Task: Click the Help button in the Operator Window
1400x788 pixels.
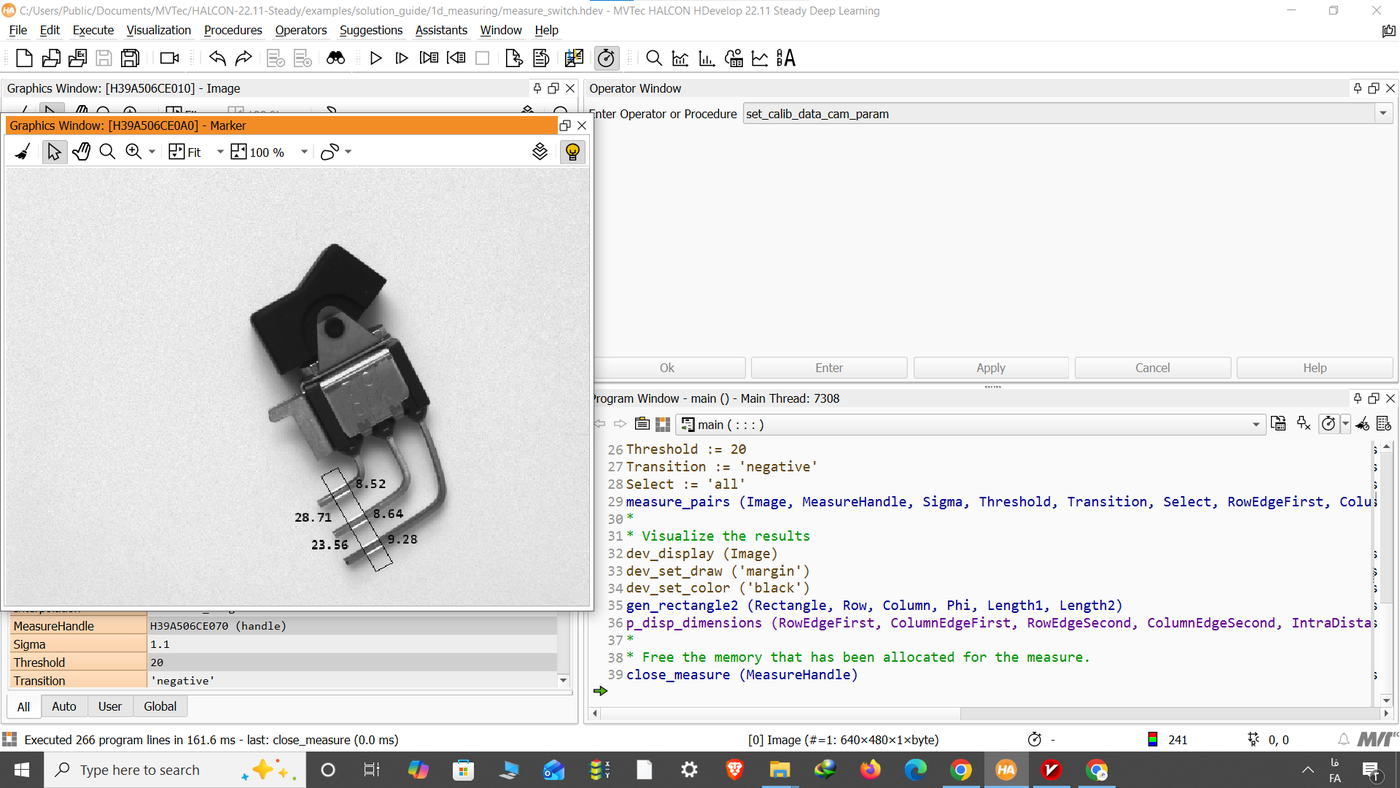Action: tap(1314, 368)
